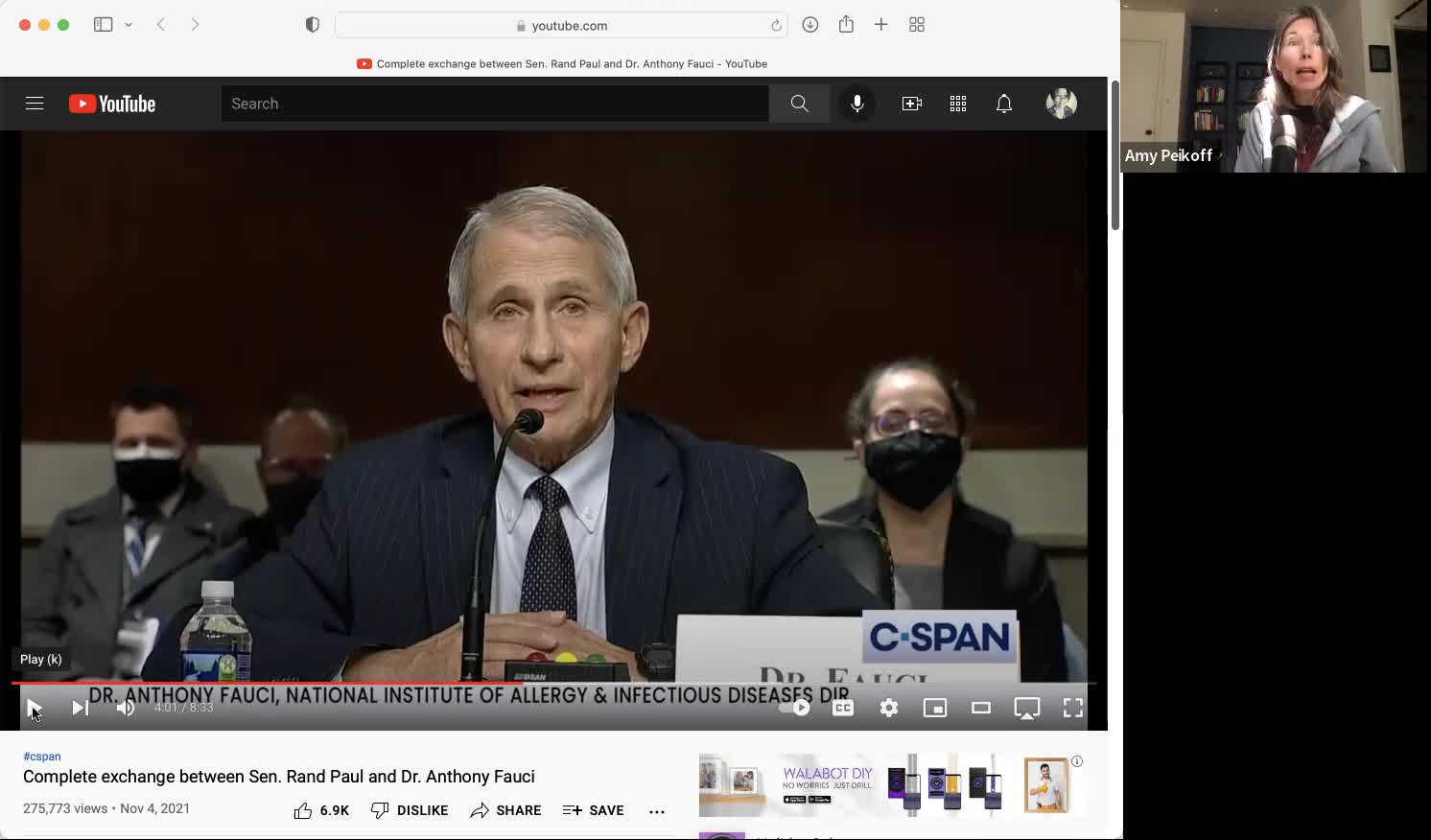Click the SHARE button

[x=505, y=810]
